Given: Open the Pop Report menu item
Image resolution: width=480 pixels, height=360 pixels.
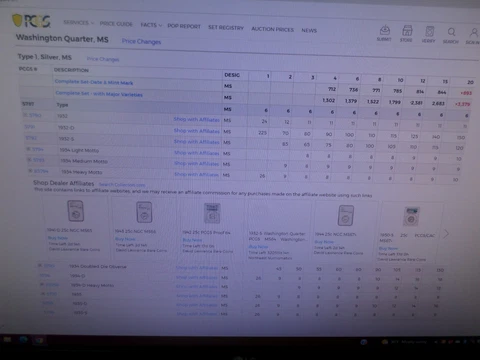Looking at the screenshot, I should 184,26.
